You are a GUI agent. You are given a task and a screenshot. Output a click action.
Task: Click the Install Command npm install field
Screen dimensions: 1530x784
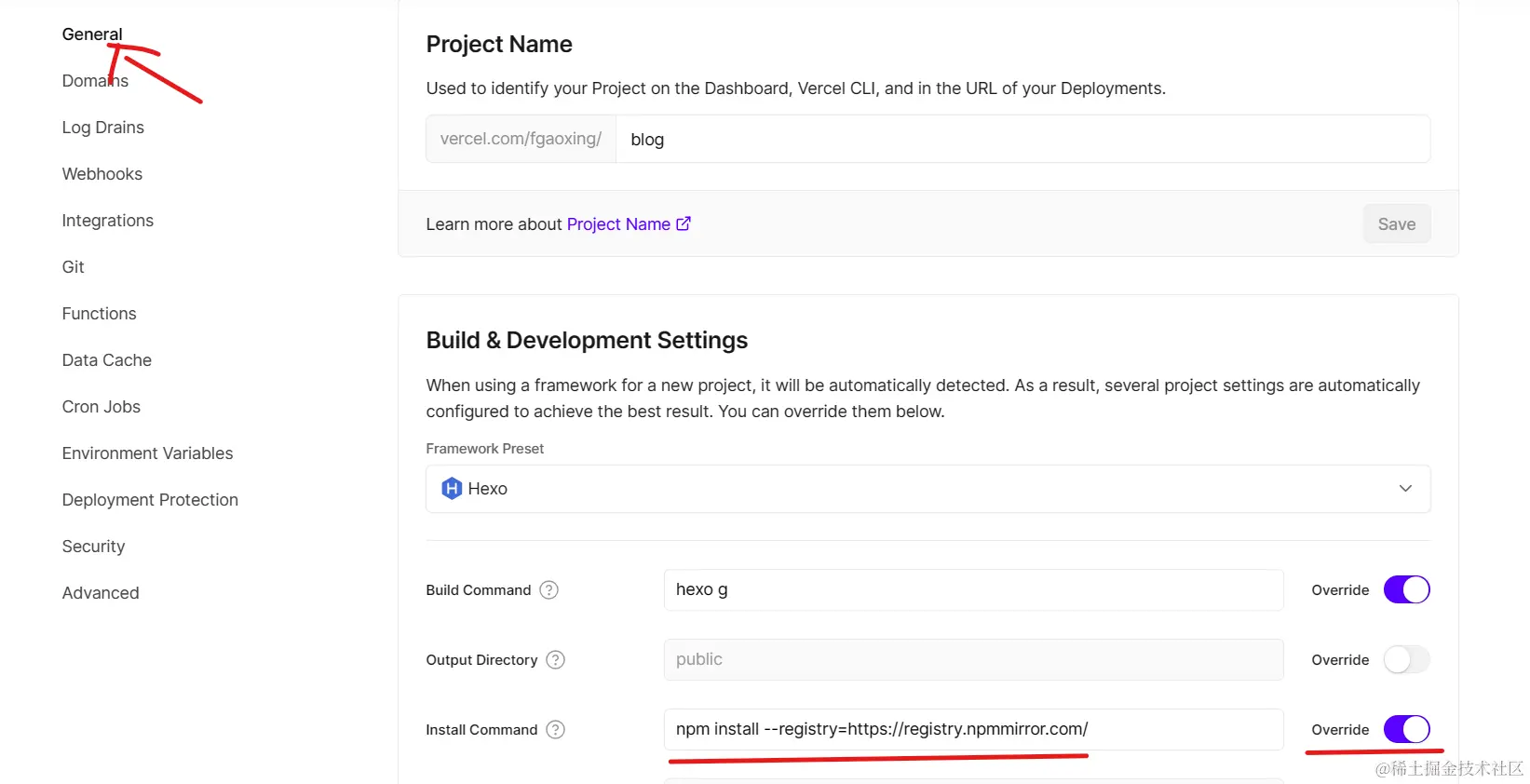[973, 729]
